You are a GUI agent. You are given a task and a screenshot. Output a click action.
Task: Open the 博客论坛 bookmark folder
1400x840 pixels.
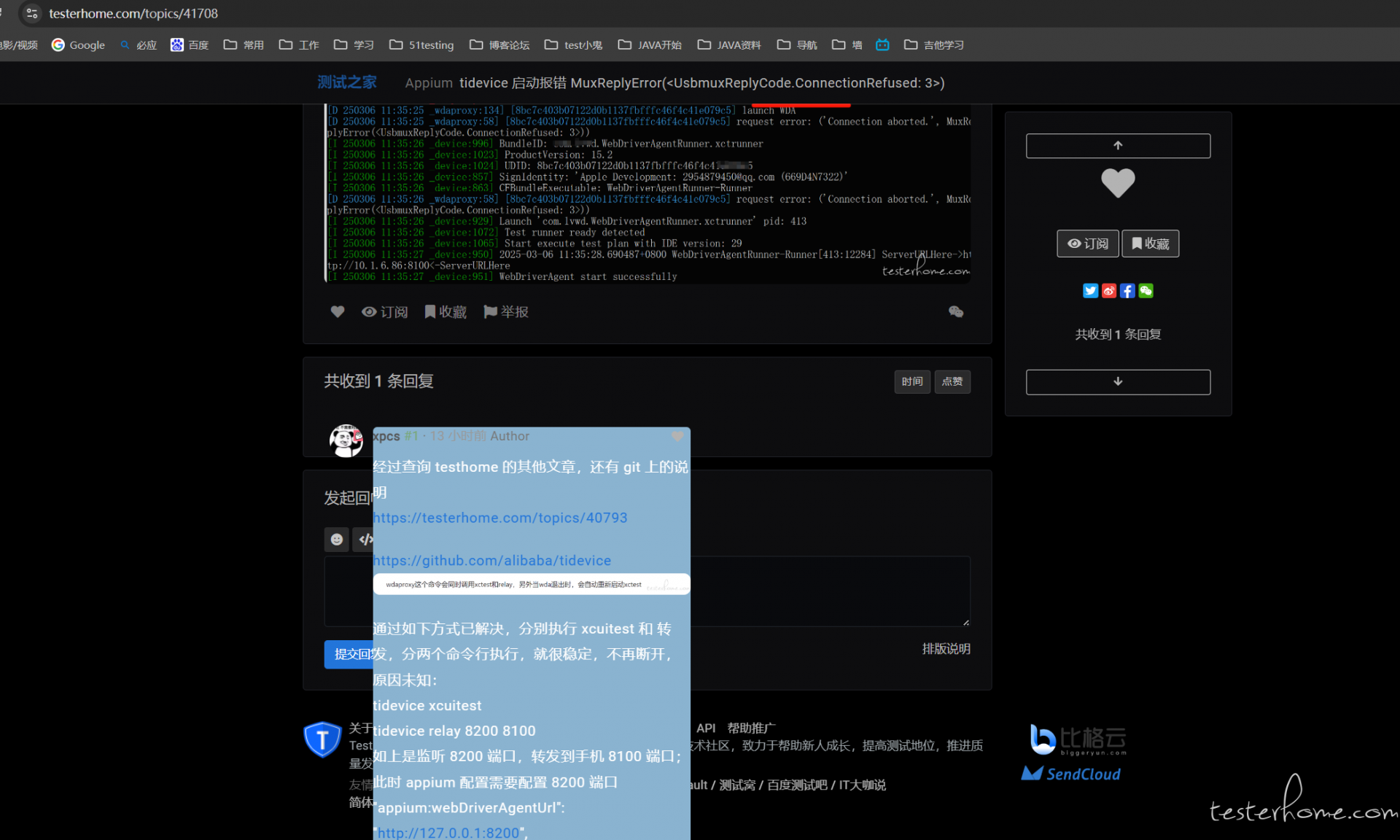click(x=499, y=44)
